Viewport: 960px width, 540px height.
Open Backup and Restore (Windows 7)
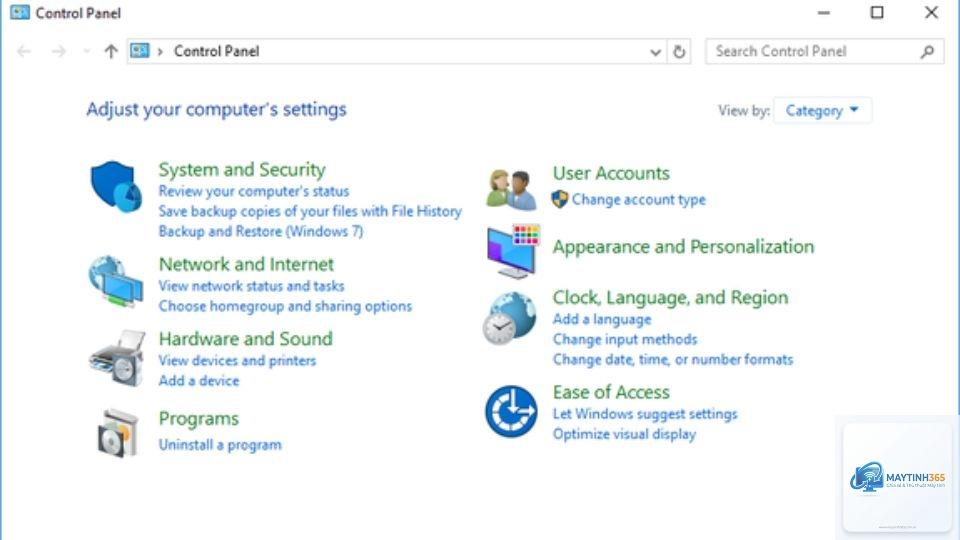tap(261, 231)
